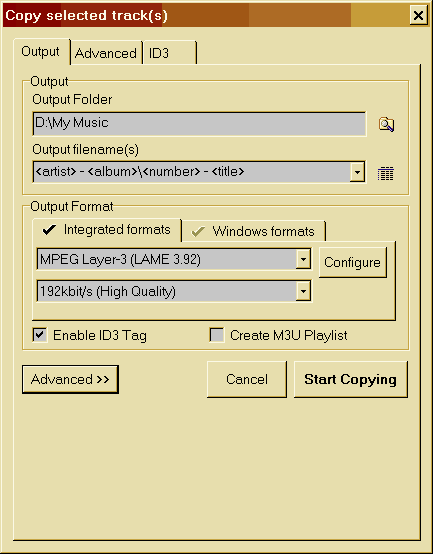
Task: Click Start Copying button
Action: click(x=350, y=379)
